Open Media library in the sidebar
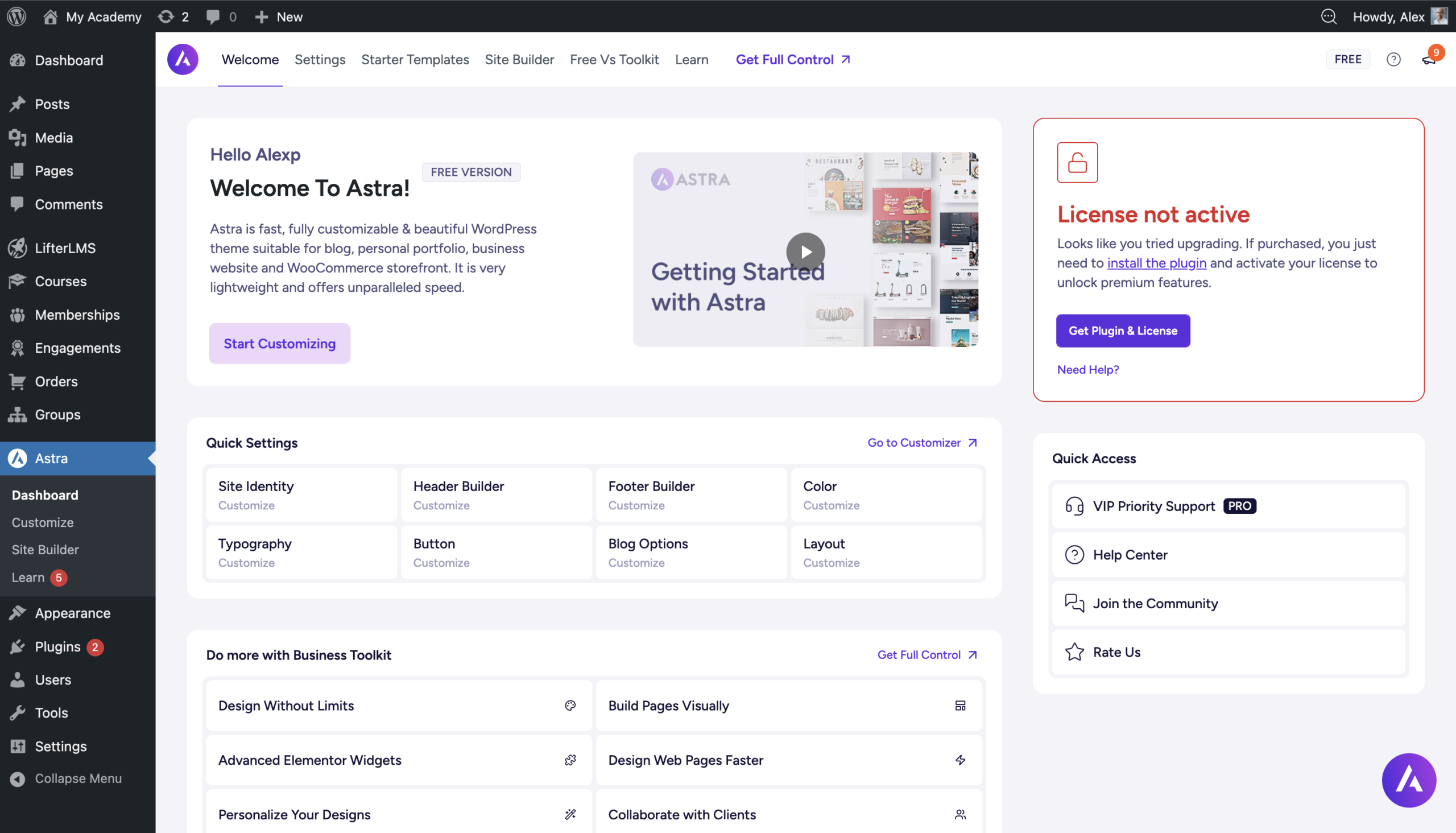This screenshot has height=833, width=1456. (x=78, y=137)
